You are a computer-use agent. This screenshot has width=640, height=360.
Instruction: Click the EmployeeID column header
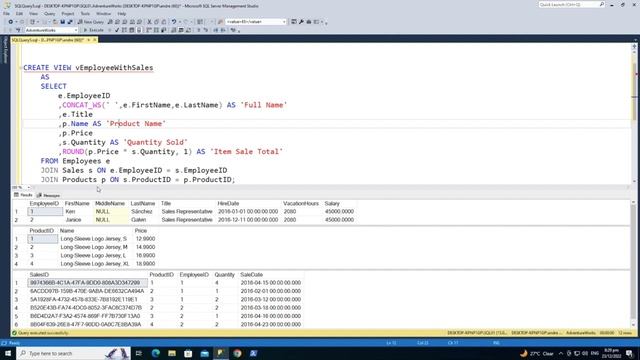44,203
